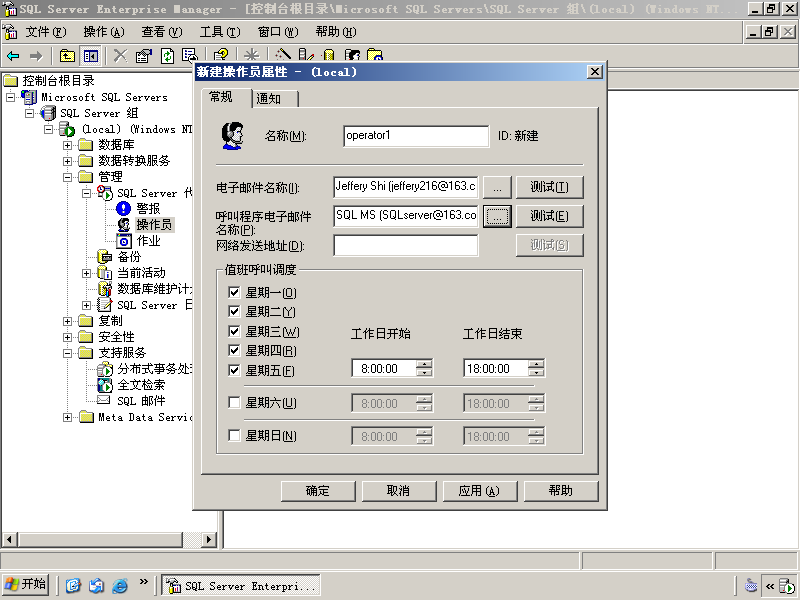
Task: Click the New database cylinder icon
Action: coord(329,55)
